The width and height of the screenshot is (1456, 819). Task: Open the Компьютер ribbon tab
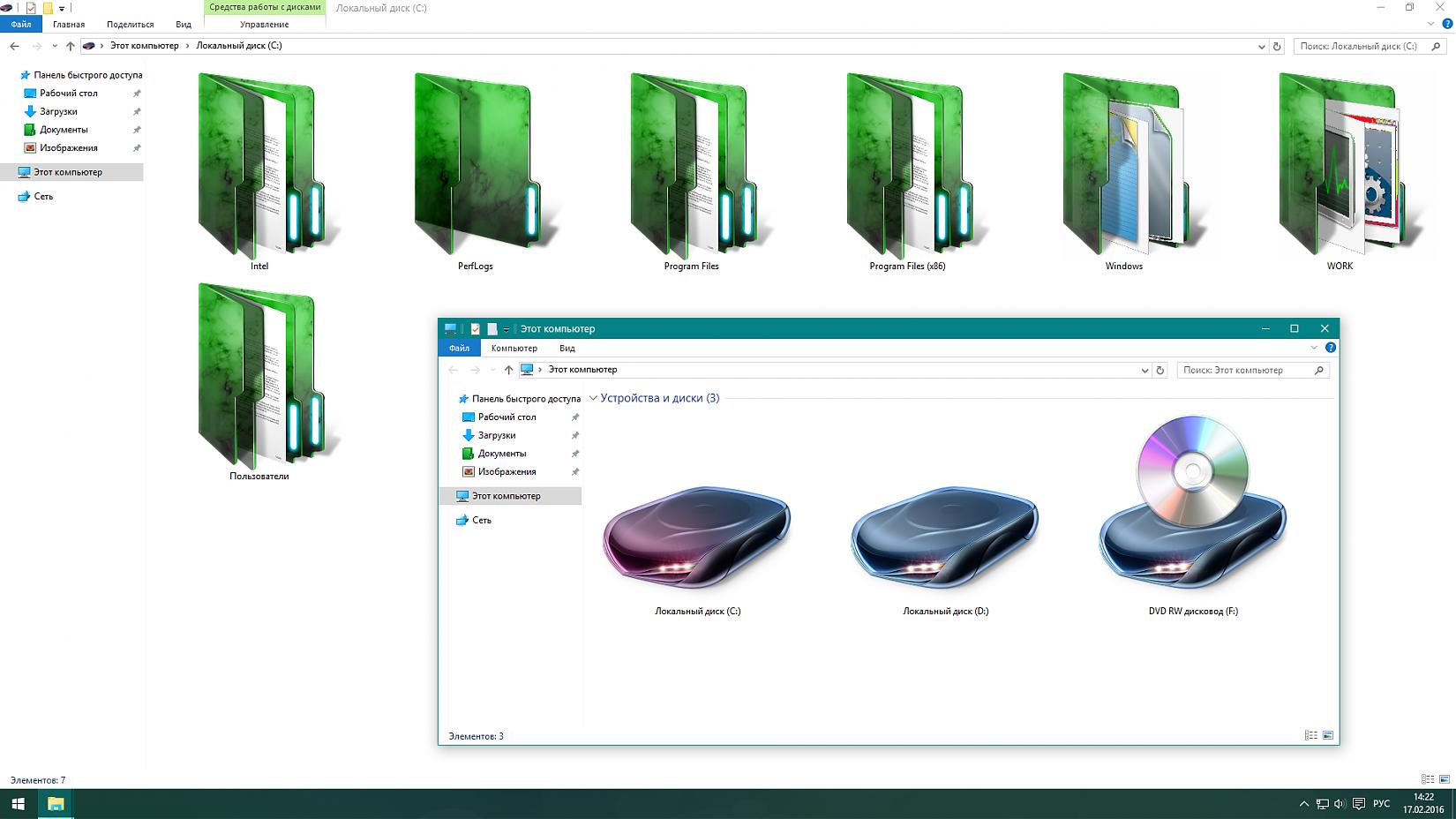[514, 348]
